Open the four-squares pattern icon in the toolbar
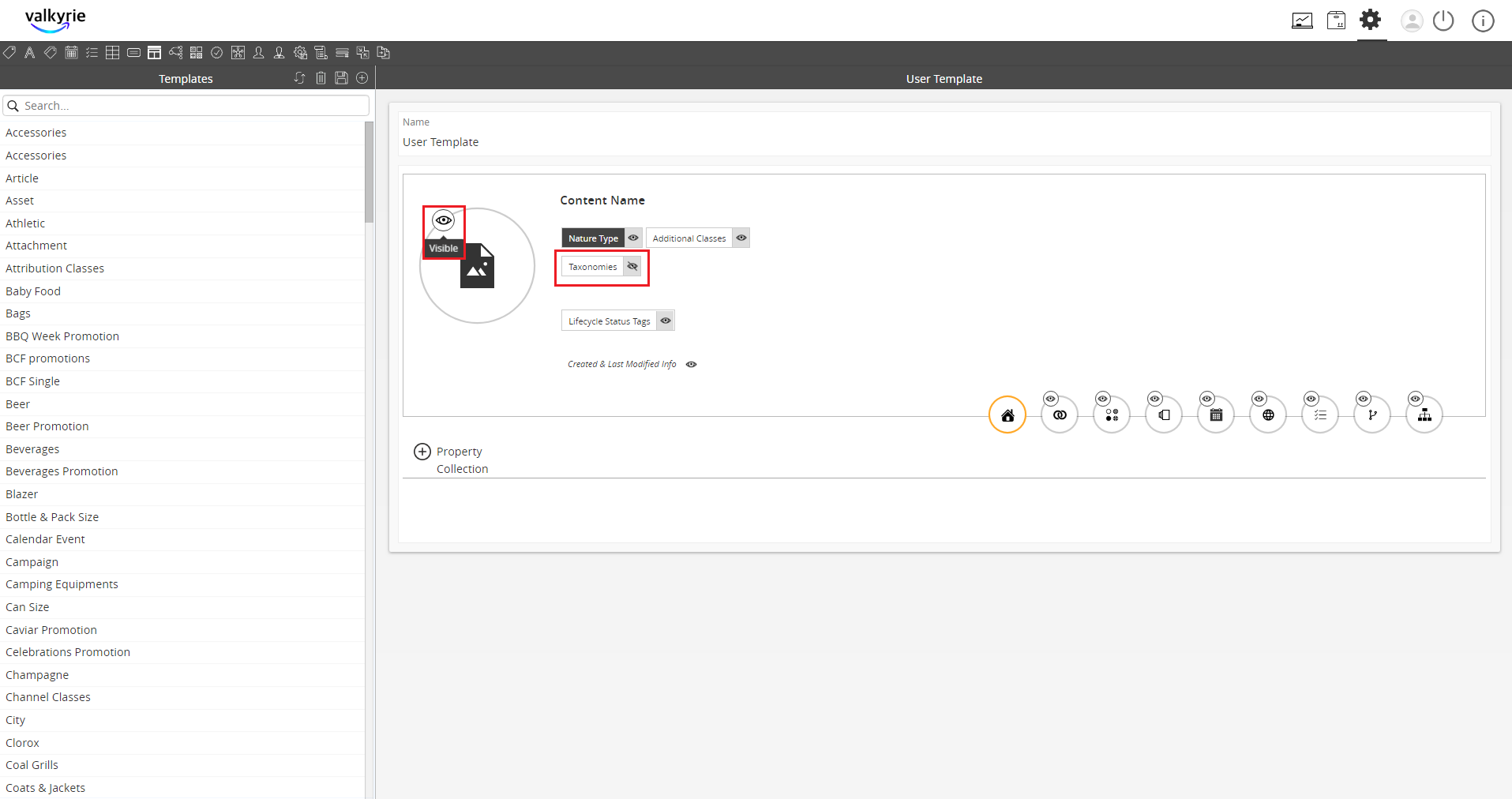Viewport: 1512px width, 799px height. point(197,53)
